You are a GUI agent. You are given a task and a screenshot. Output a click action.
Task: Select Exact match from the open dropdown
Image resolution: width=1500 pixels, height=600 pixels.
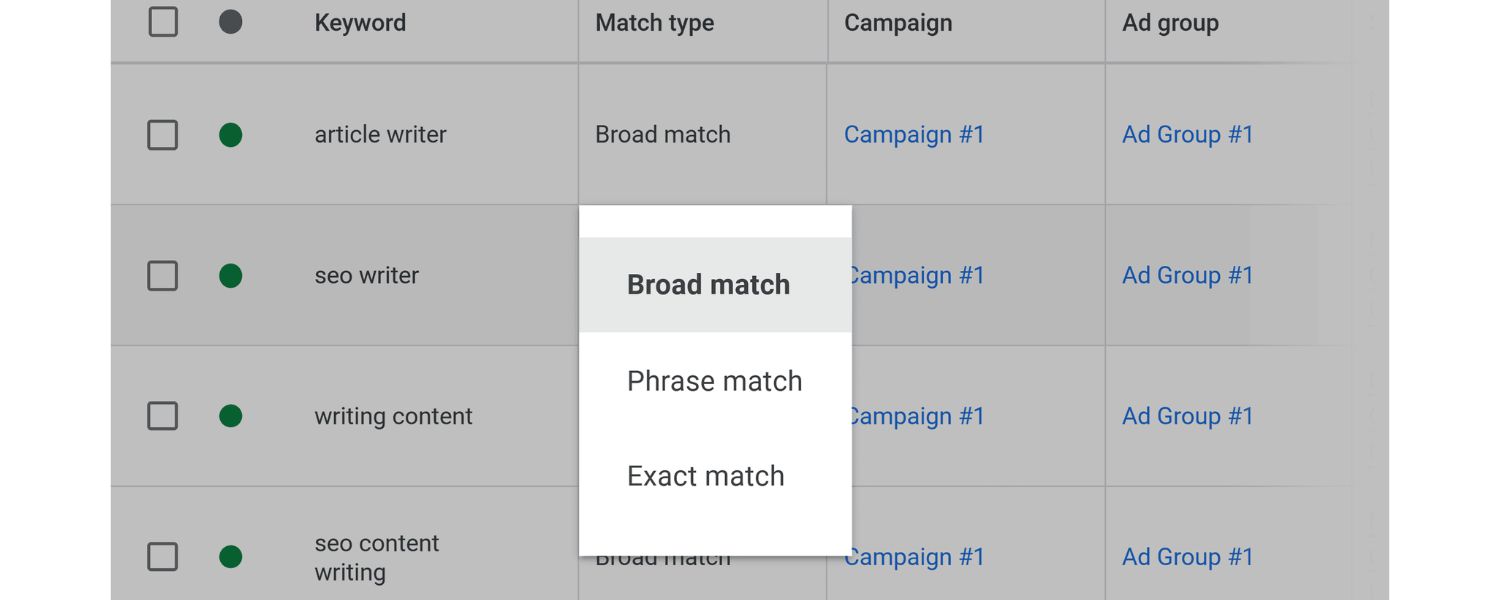[705, 476]
